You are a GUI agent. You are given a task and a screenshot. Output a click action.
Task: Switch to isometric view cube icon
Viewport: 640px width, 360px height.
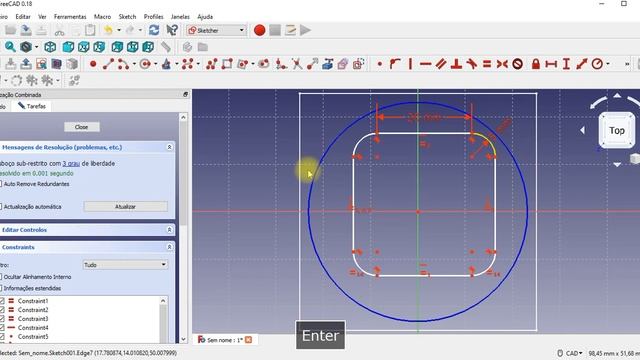[50, 47]
